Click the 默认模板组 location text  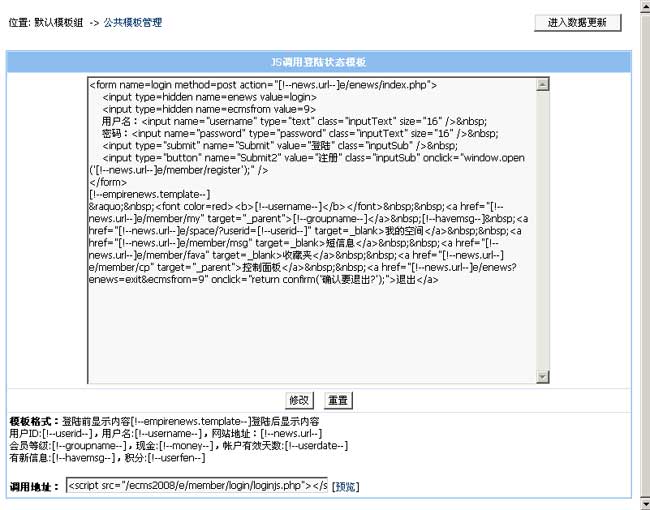(x=58, y=22)
